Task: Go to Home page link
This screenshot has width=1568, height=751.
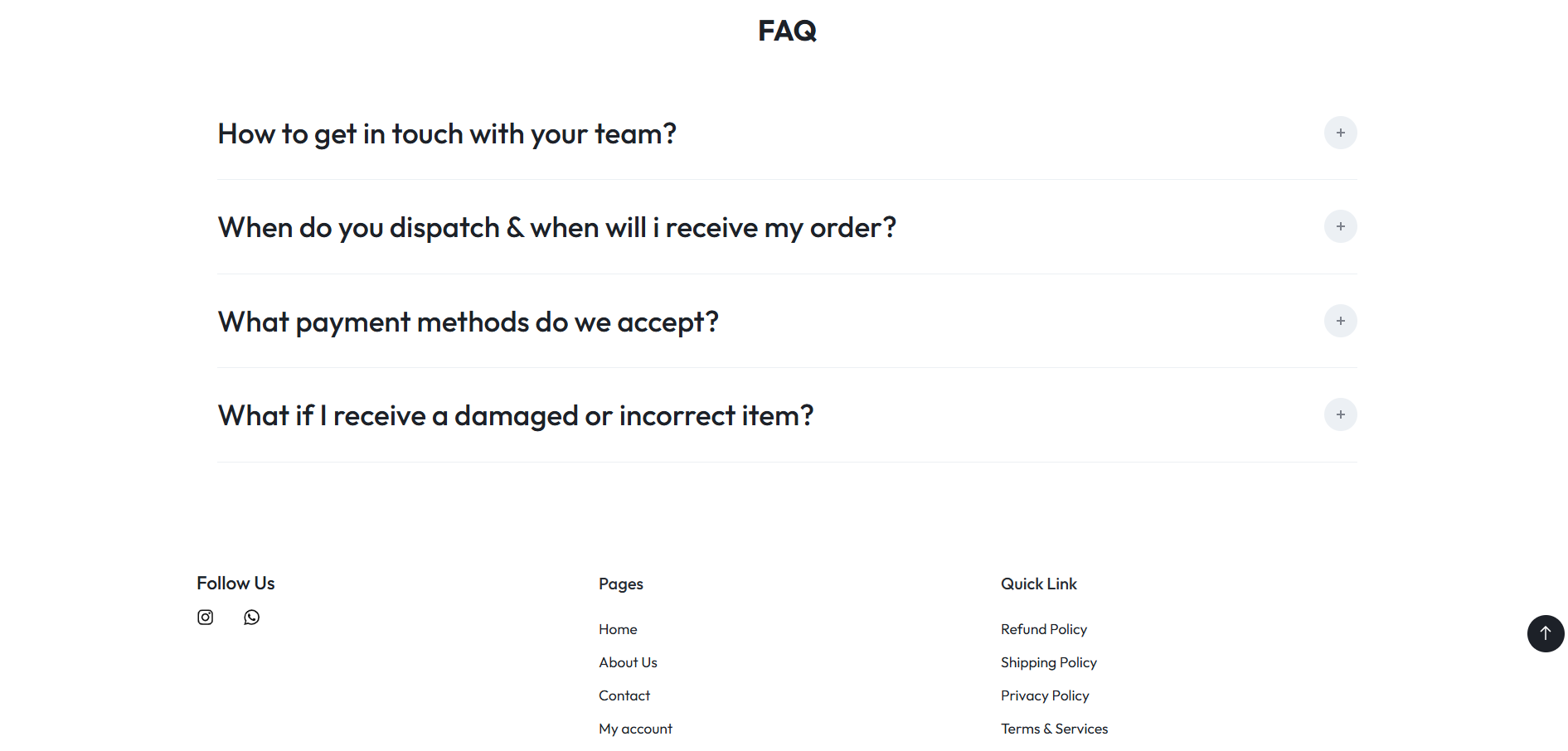Action: click(618, 629)
